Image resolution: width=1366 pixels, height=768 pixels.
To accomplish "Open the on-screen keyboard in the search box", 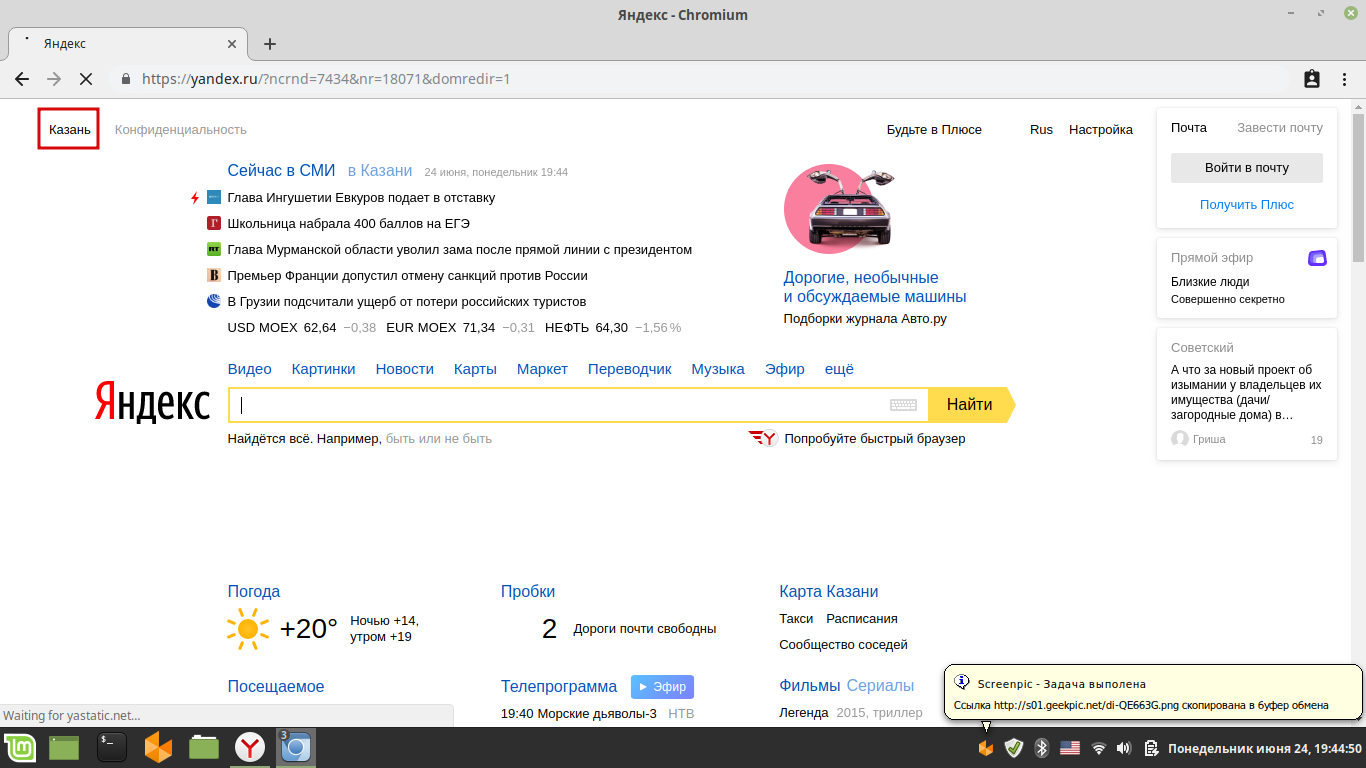I will (903, 405).
